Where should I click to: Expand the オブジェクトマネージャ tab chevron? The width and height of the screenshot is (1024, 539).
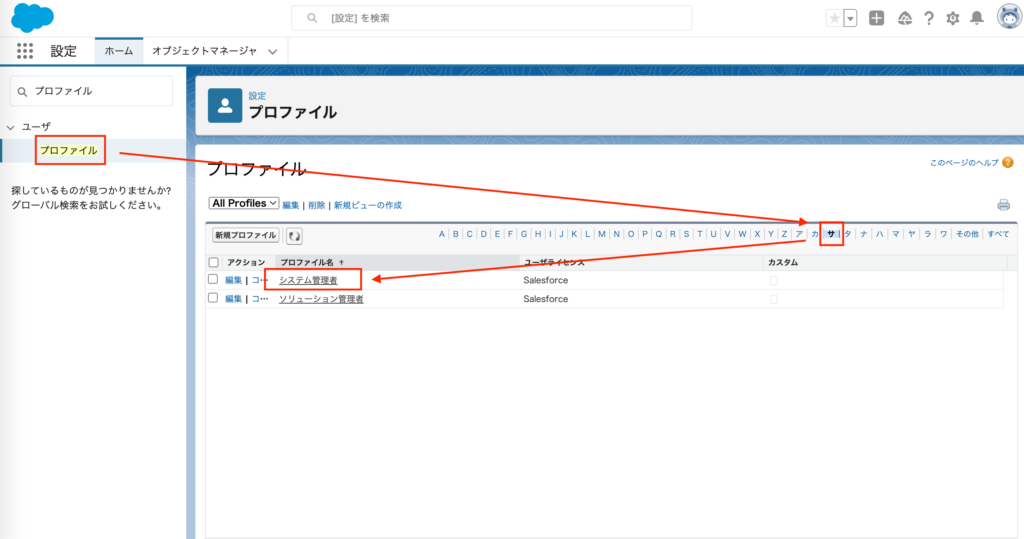(272, 51)
